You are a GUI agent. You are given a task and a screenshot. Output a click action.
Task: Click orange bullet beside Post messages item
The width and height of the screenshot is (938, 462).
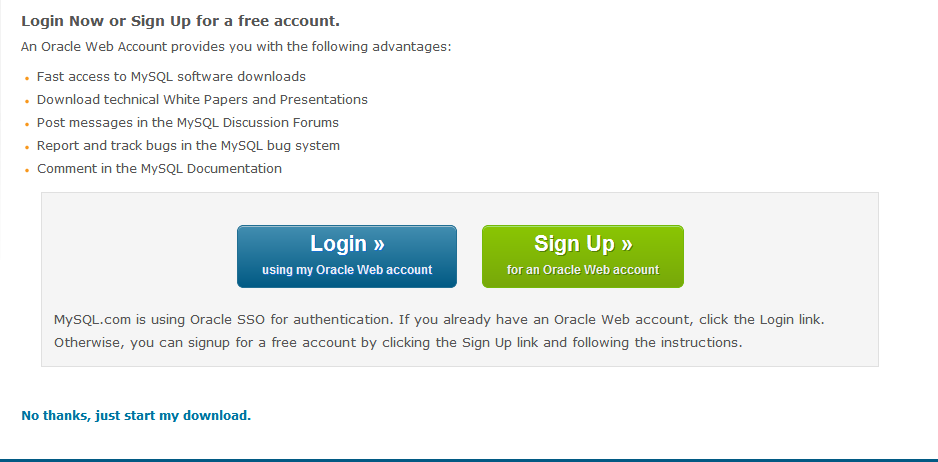coord(27,124)
